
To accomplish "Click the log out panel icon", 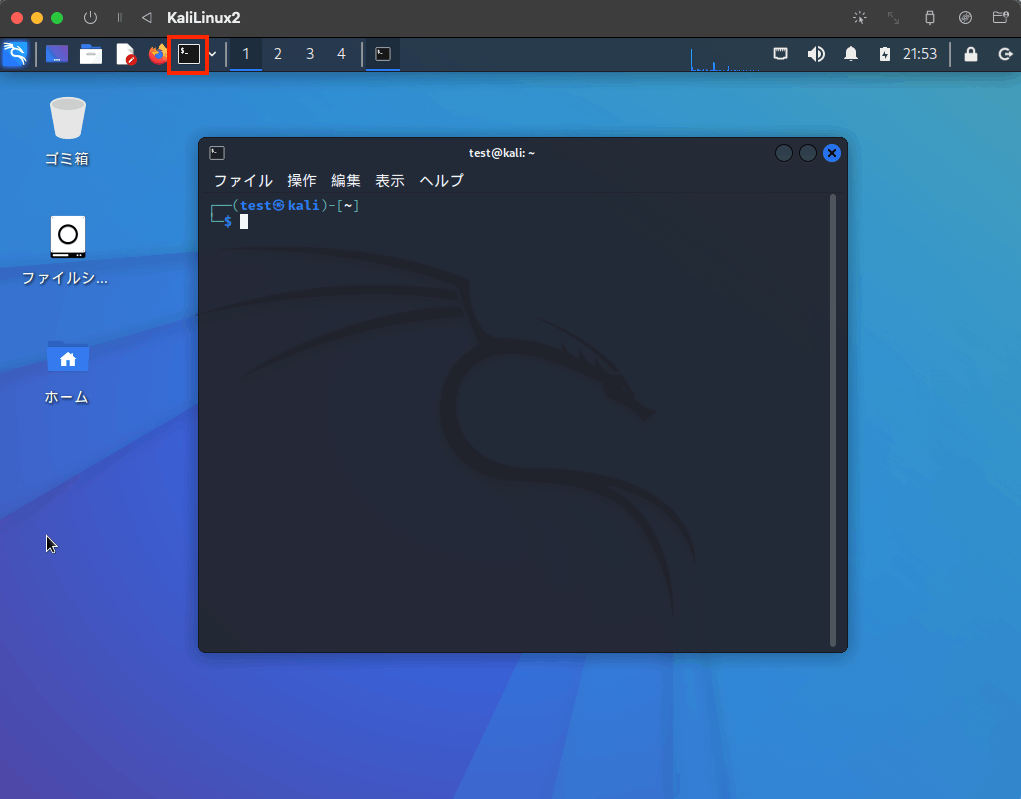I will (x=1005, y=54).
